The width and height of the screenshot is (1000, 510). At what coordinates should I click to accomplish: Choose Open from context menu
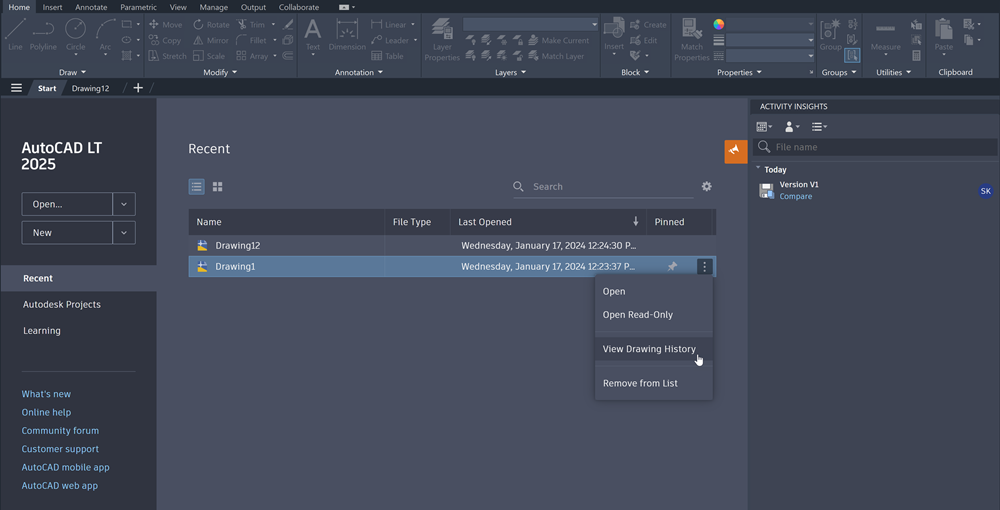coord(653,291)
